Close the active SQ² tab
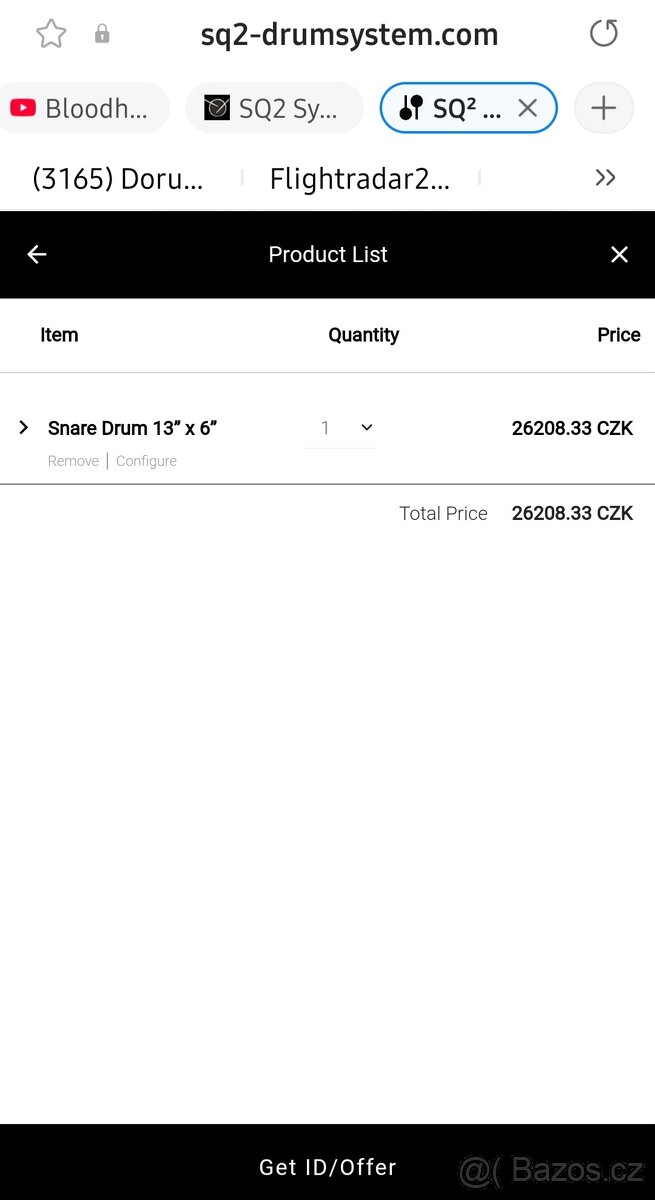 [527, 108]
